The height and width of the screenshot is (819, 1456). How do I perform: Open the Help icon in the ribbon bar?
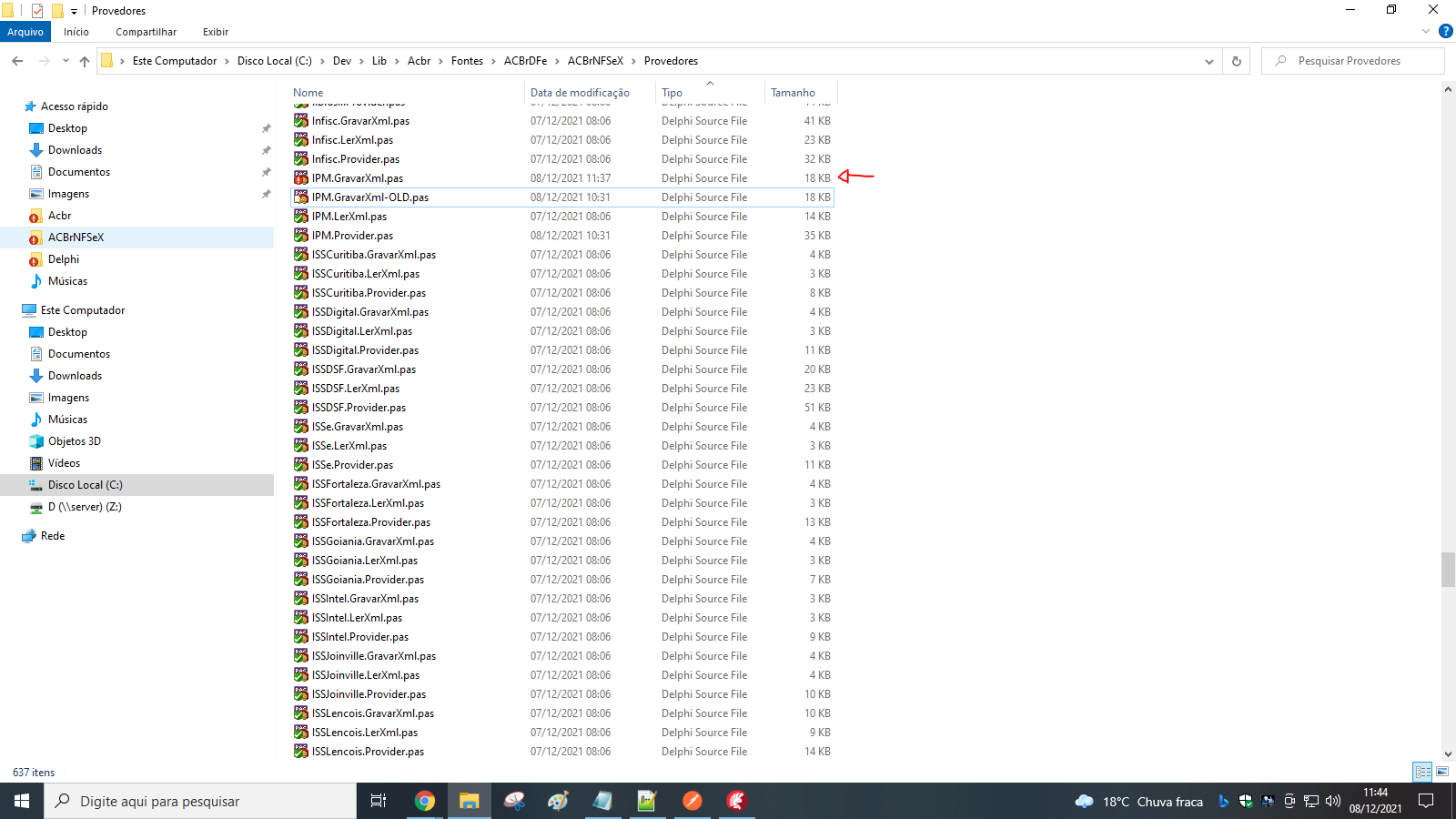[1445, 32]
